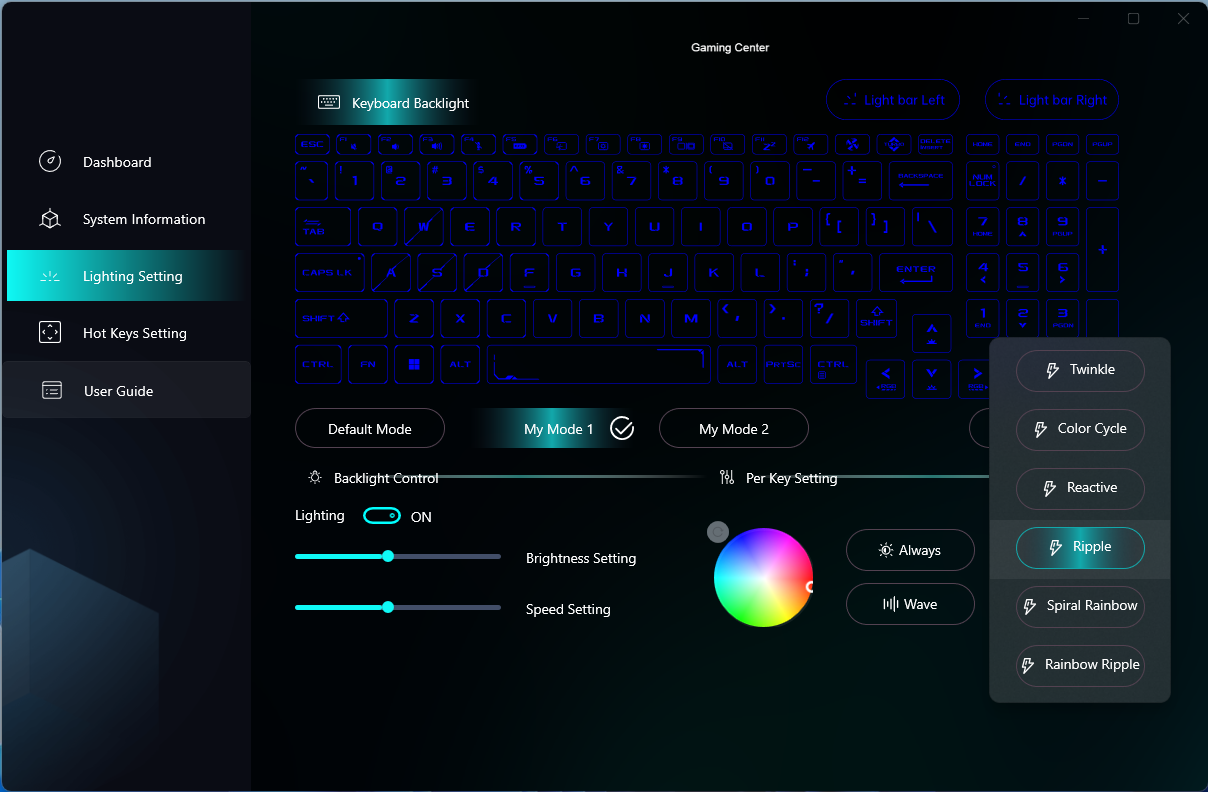Click the Wave effect button
The height and width of the screenshot is (792, 1208).
(x=910, y=604)
